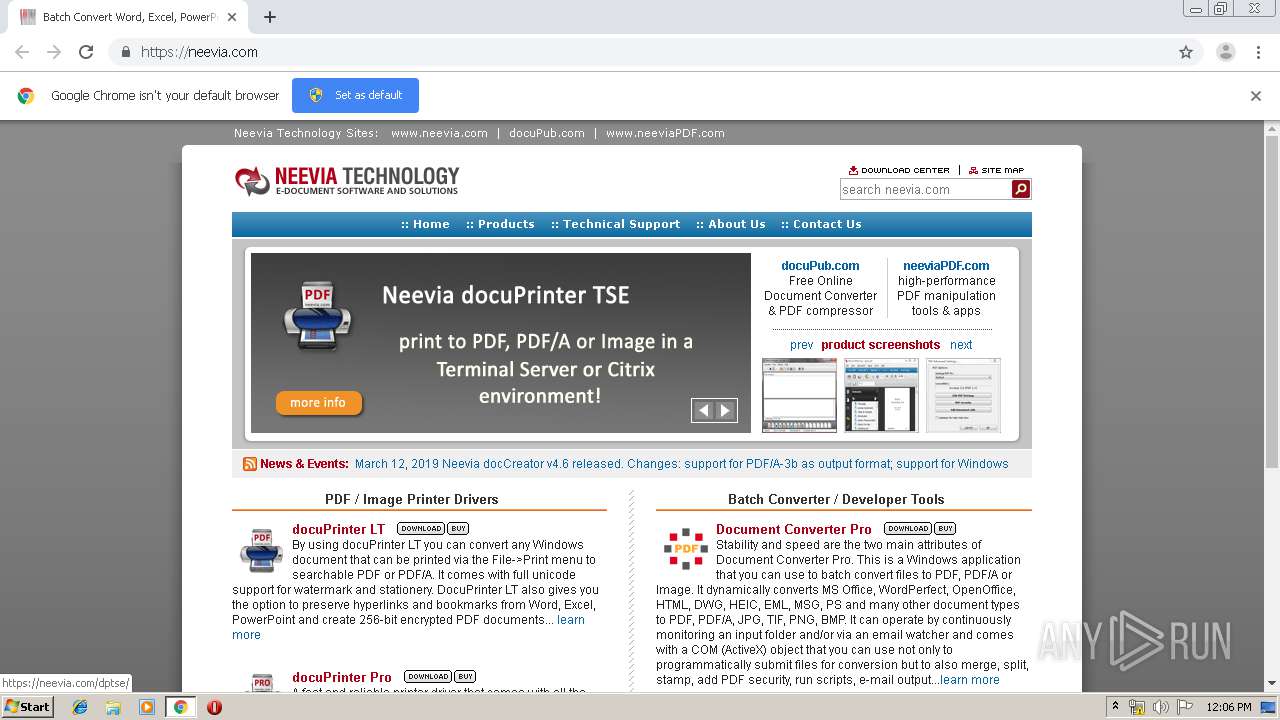This screenshot has height=720, width=1280.
Task: Bookmark this page with the star icon
Action: point(1186,52)
